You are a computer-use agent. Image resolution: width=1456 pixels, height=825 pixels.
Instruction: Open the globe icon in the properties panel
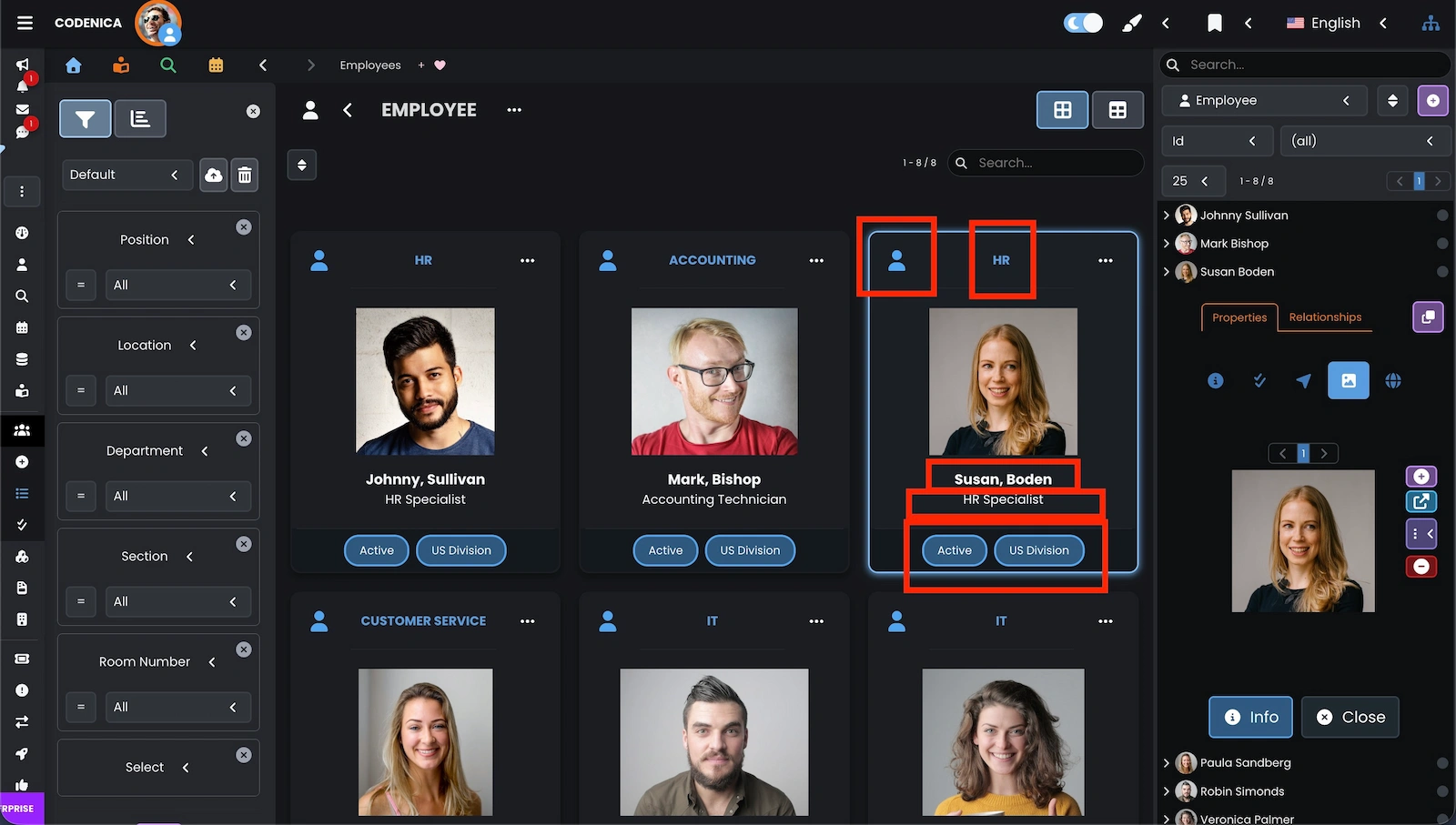1394,380
